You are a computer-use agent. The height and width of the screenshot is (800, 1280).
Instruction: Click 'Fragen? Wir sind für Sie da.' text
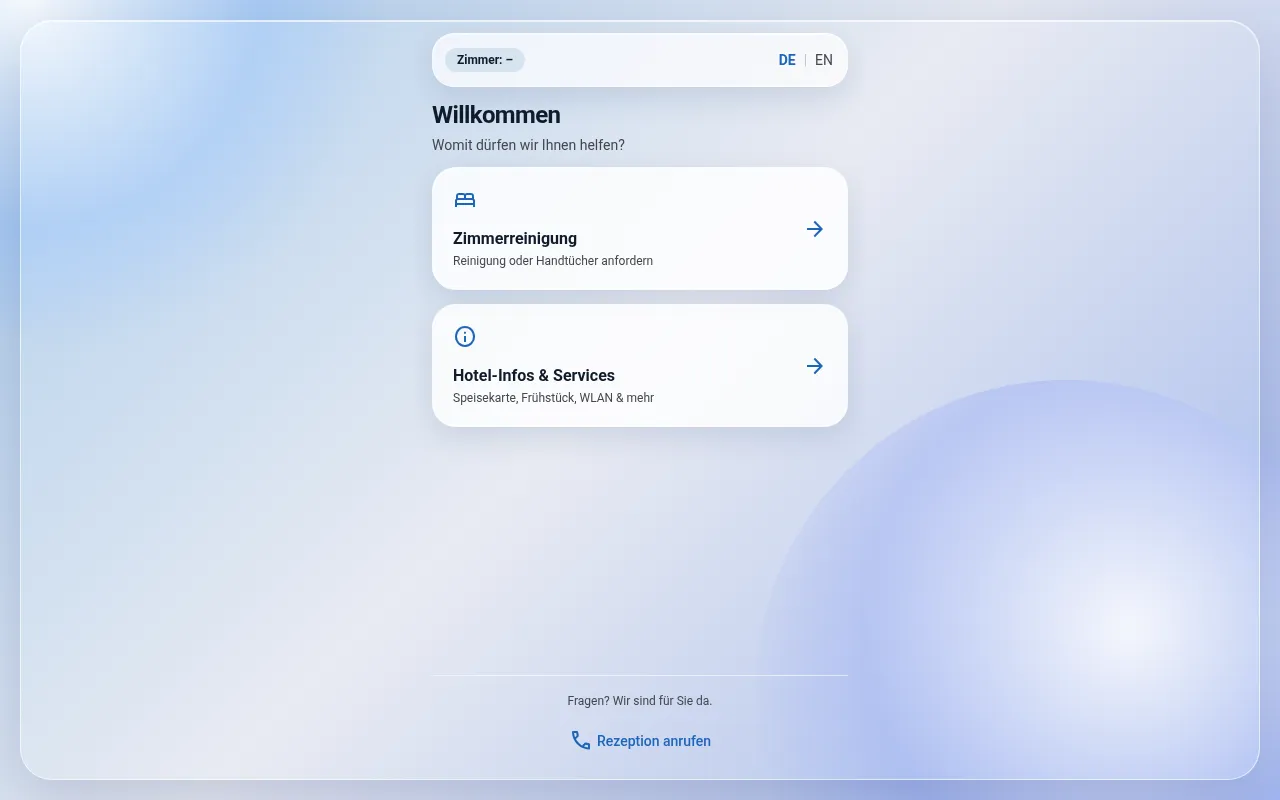coord(640,701)
